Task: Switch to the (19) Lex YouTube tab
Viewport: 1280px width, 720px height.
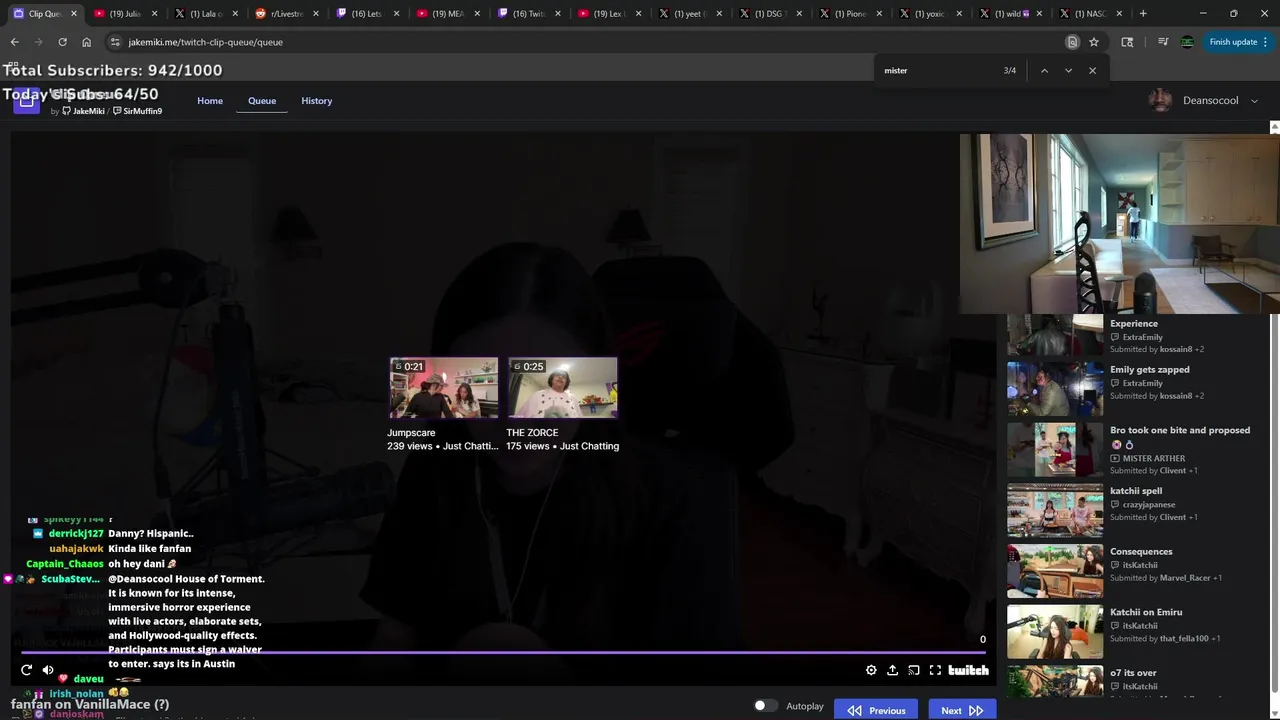Action: [x=609, y=14]
